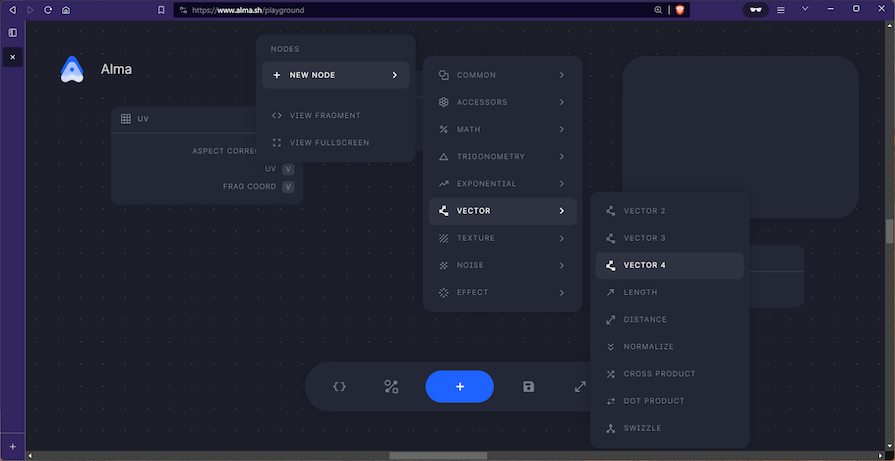Toggle the Frag Coord output socket
Viewport: 895px width, 461px height.
click(x=288, y=187)
